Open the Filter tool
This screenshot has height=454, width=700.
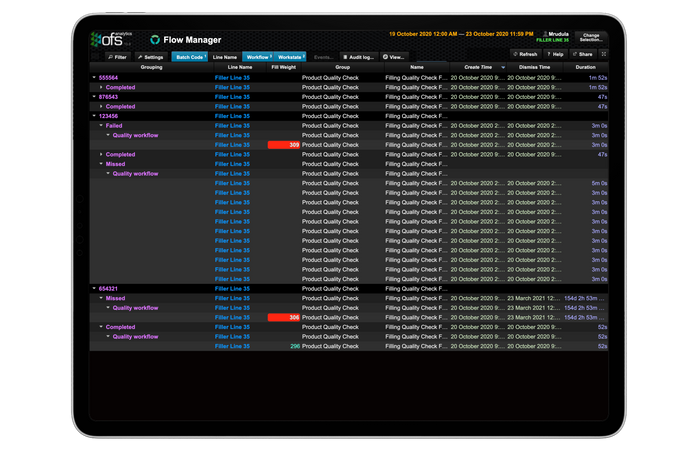[x=115, y=57]
